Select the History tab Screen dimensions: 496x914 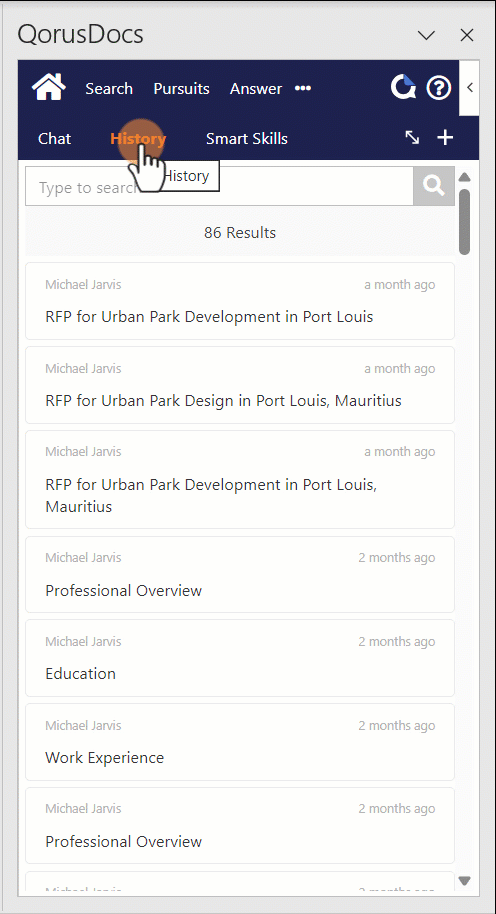138,139
